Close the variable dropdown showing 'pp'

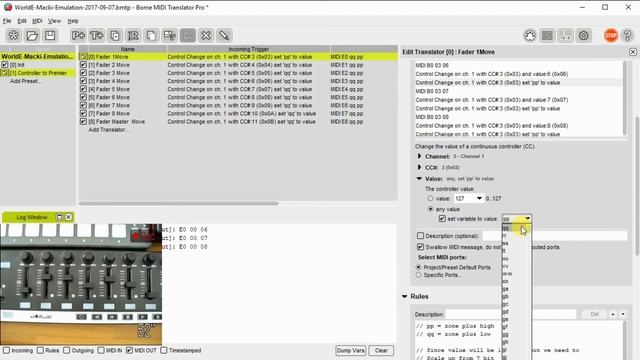(x=527, y=219)
